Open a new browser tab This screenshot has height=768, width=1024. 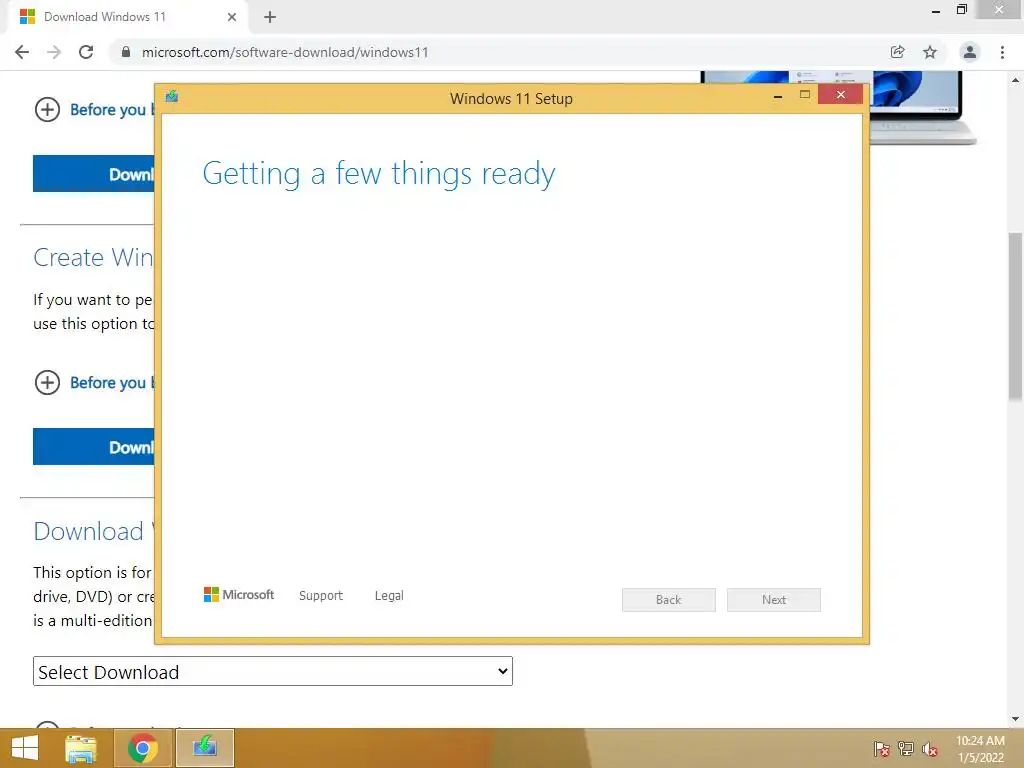(x=270, y=17)
